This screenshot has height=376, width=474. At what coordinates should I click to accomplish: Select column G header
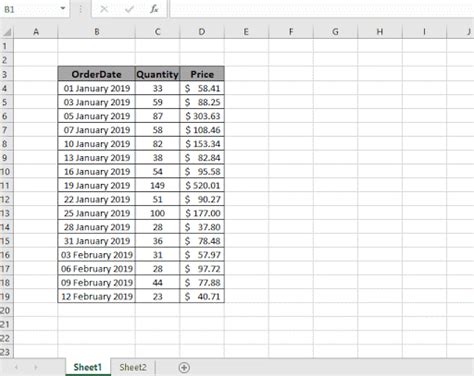(x=335, y=32)
